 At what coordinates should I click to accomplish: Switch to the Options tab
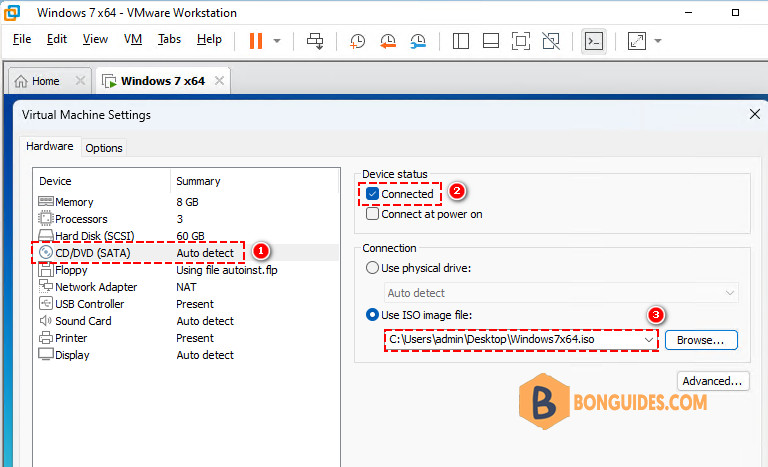tap(104, 148)
